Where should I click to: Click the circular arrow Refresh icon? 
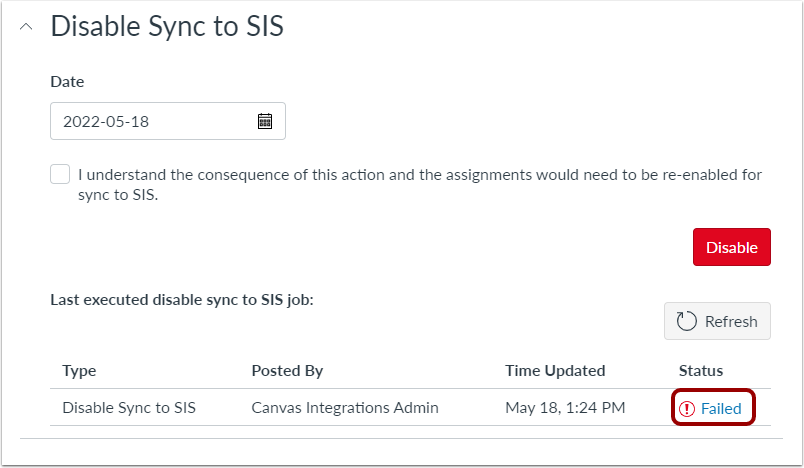coord(686,321)
